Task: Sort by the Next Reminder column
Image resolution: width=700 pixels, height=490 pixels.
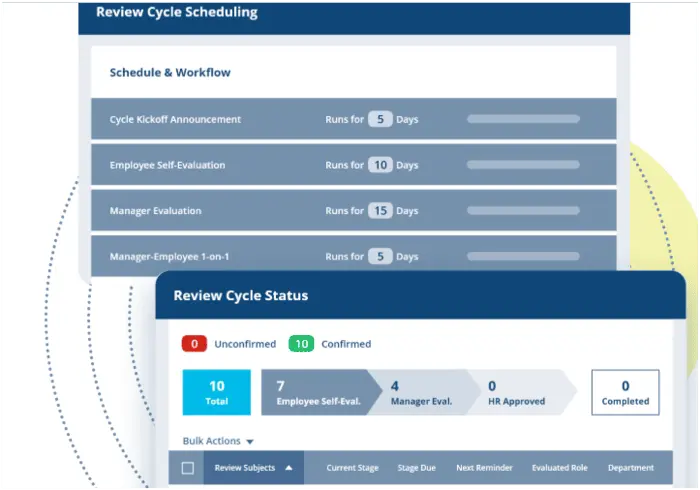Action: 484,468
